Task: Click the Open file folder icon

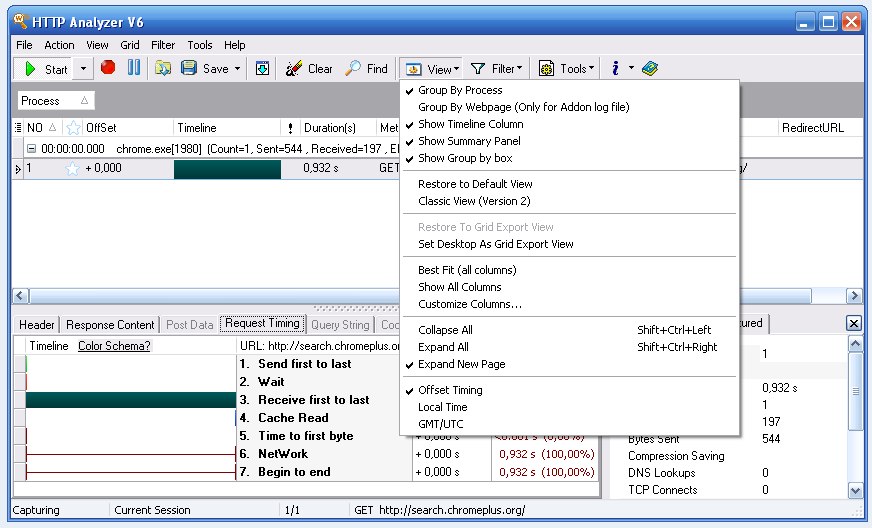Action: (x=163, y=68)
